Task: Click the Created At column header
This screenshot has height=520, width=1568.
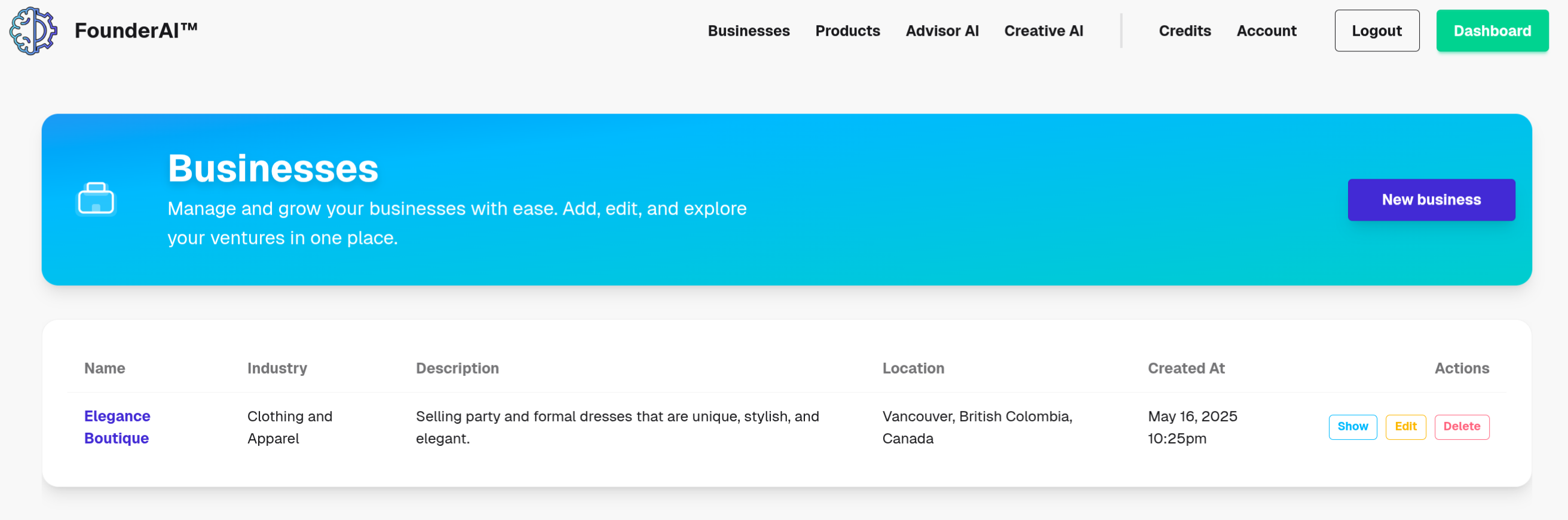Action: (x=1186, y=368)
